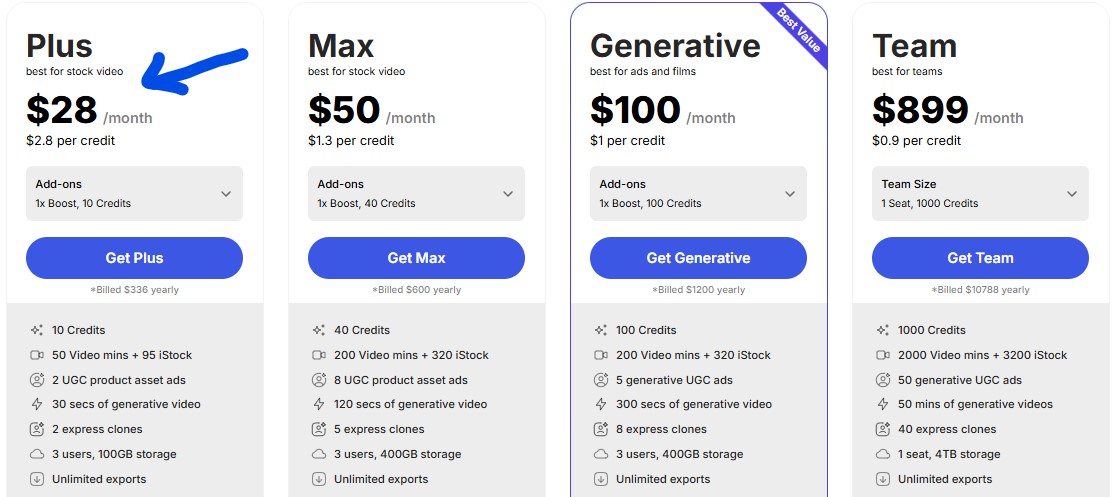Click the UGC ads icon in Generative plan
The image size is (1116, 497).
602,380
